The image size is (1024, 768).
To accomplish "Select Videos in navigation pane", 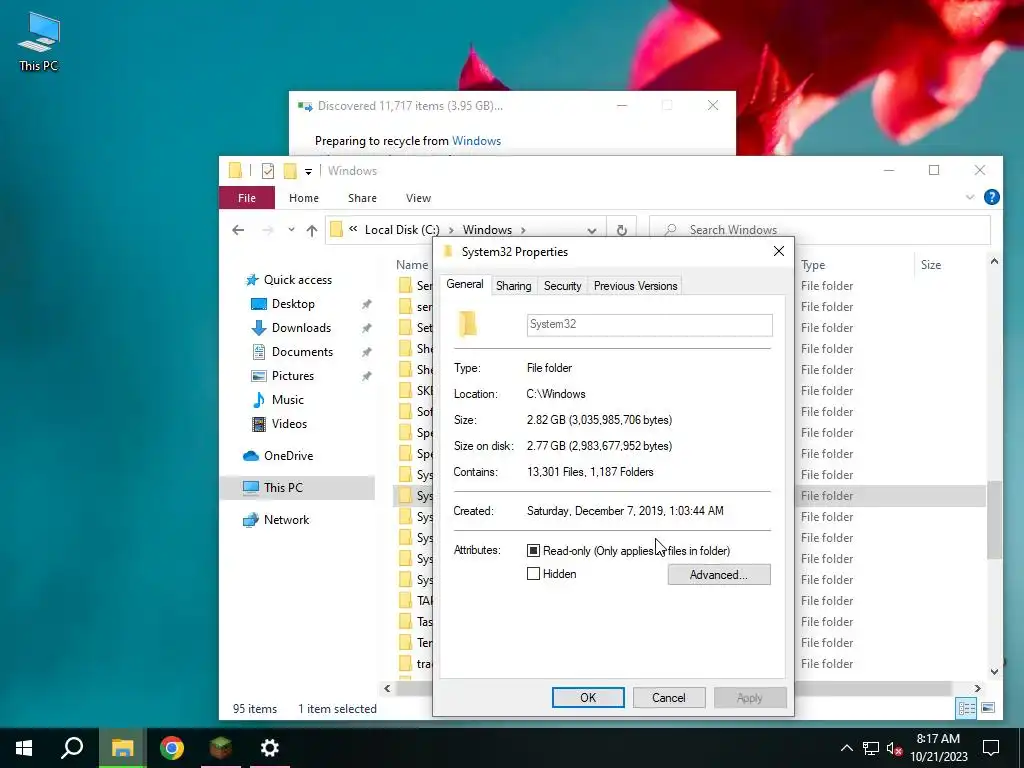I will (x=289, y=424).
